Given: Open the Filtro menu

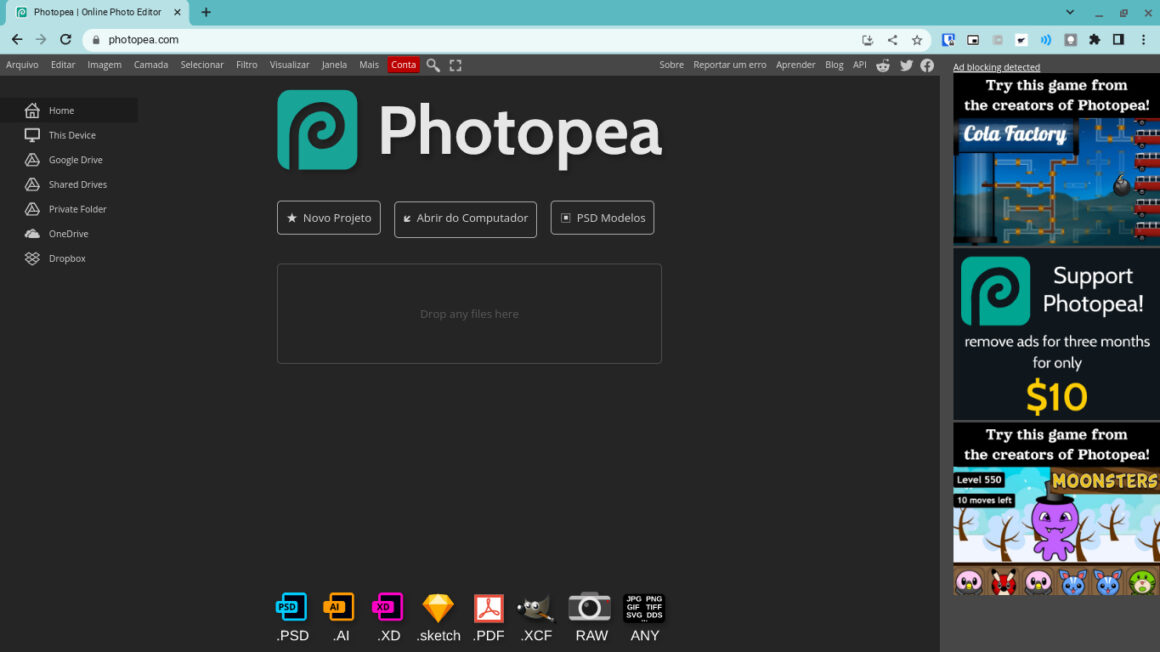Looking at the screenshot, I should pyautogui.click(x=246, y=64).
